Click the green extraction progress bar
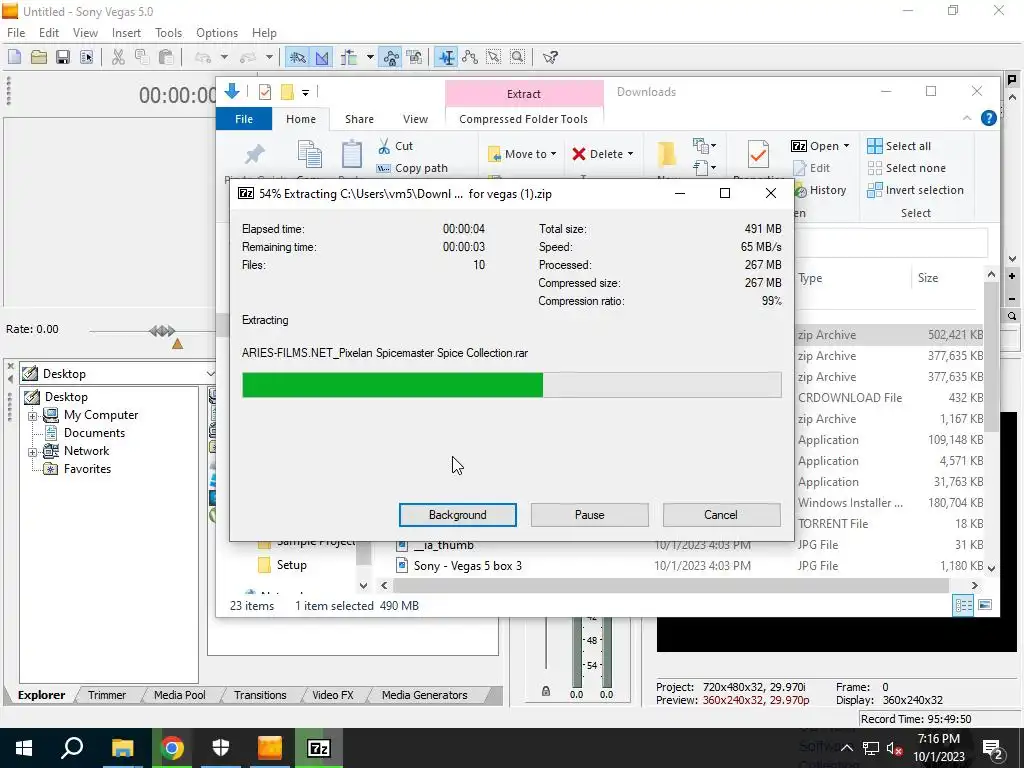Screen dimensions: 1024x768 [392, 385]
